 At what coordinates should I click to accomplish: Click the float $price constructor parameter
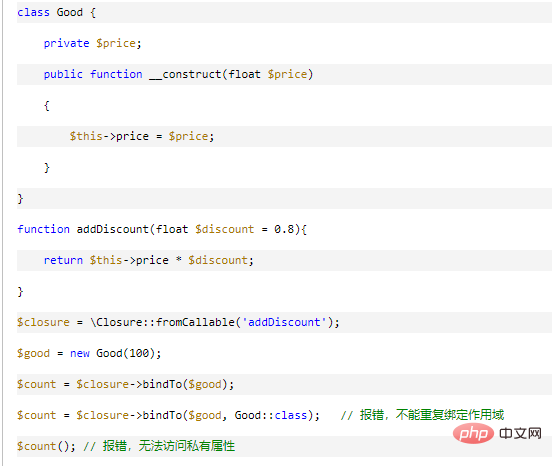point(268,74)
